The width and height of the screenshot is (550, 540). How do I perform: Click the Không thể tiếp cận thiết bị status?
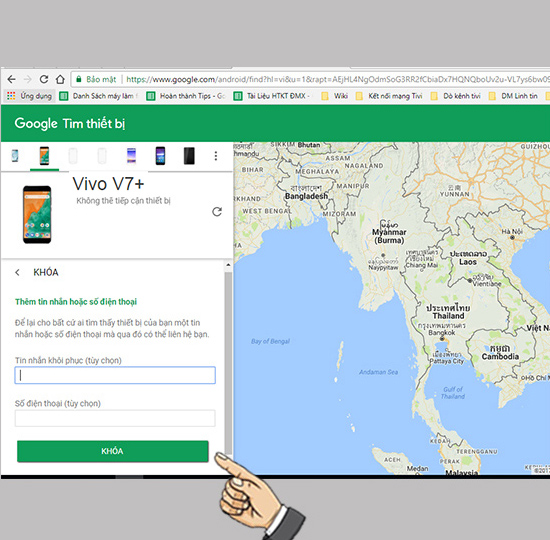pos(123,201)
